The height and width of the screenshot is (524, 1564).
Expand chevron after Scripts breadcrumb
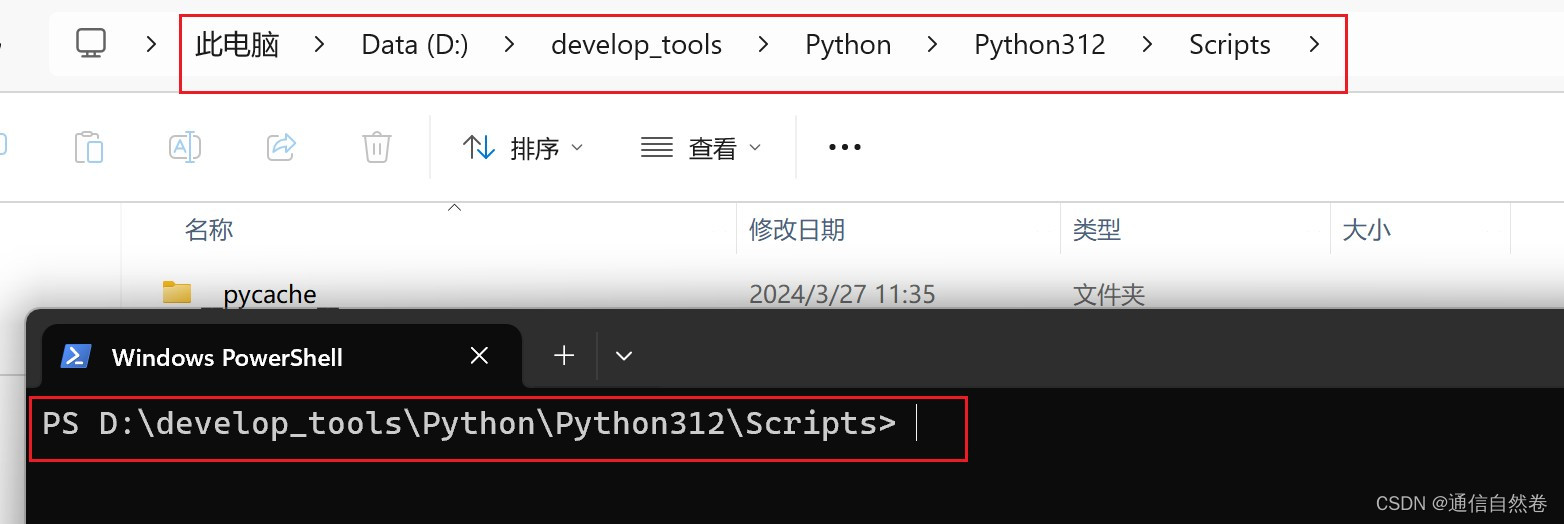1314,43
